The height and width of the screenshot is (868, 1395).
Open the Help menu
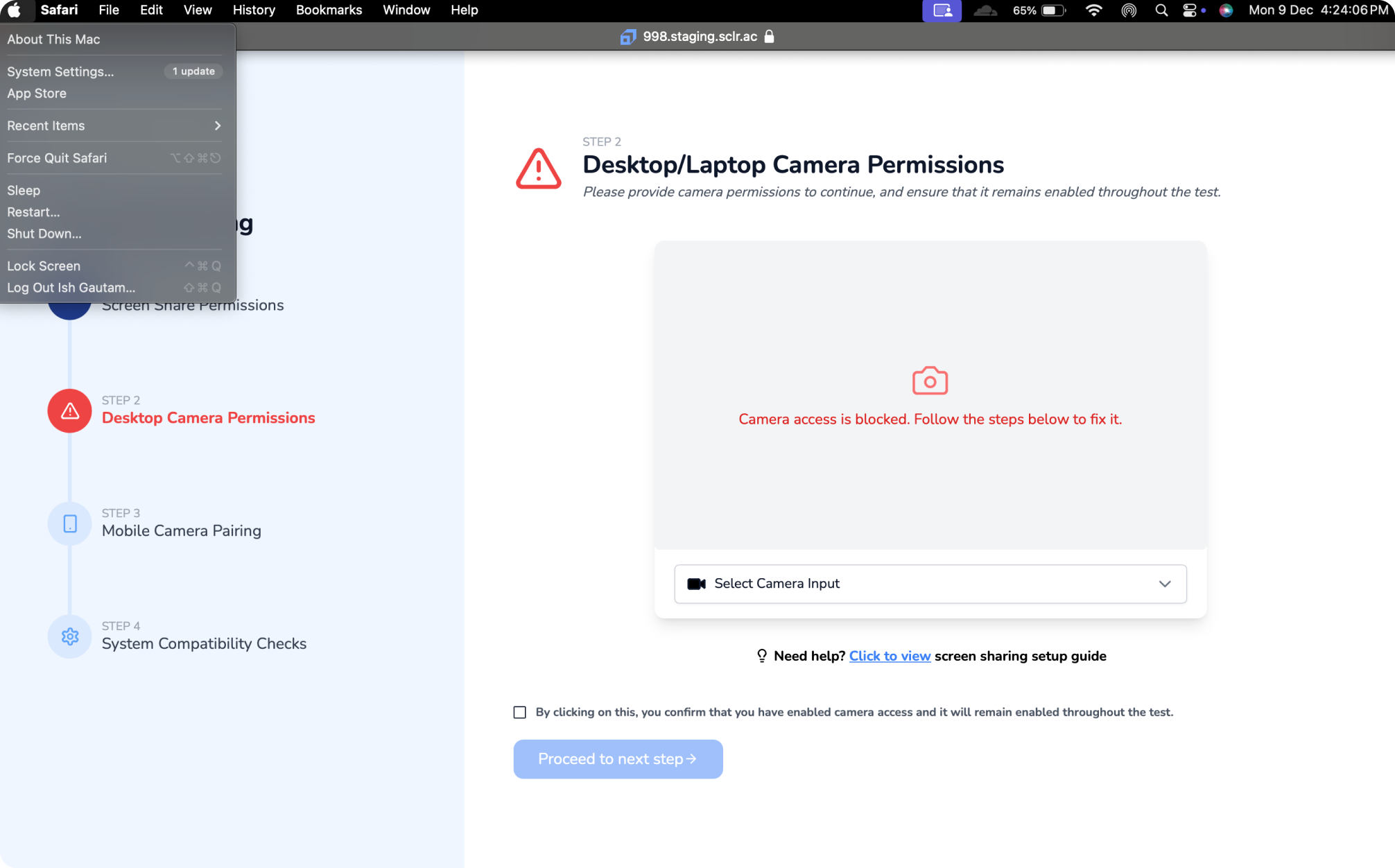[x=464, y=10]
